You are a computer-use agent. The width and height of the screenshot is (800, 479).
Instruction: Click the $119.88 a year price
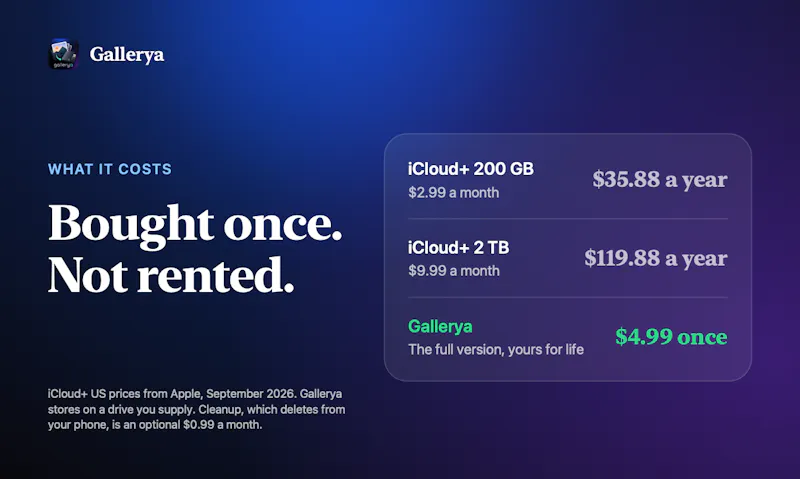[656, 258]
